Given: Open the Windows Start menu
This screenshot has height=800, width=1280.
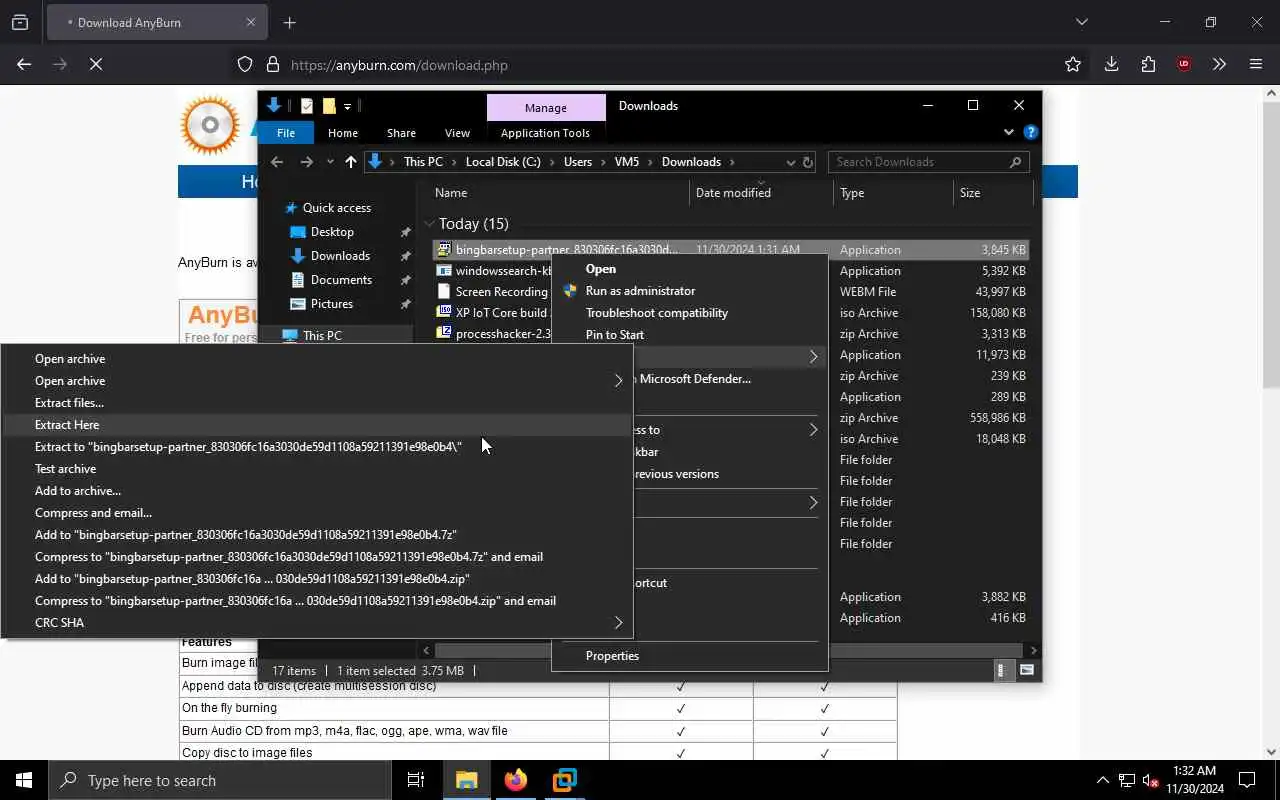Looking at the screenshot, I should pyautogui.click(x=24, y=781).
